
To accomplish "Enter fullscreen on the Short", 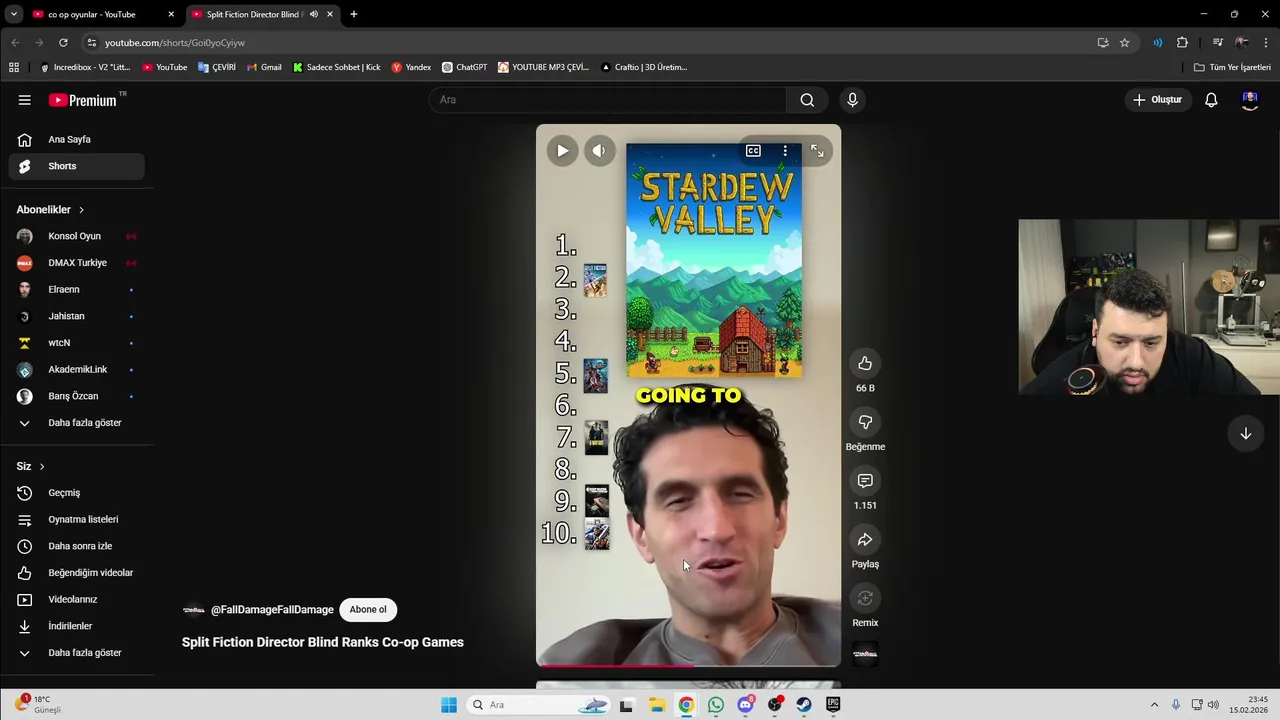I will tap(817, 151).
